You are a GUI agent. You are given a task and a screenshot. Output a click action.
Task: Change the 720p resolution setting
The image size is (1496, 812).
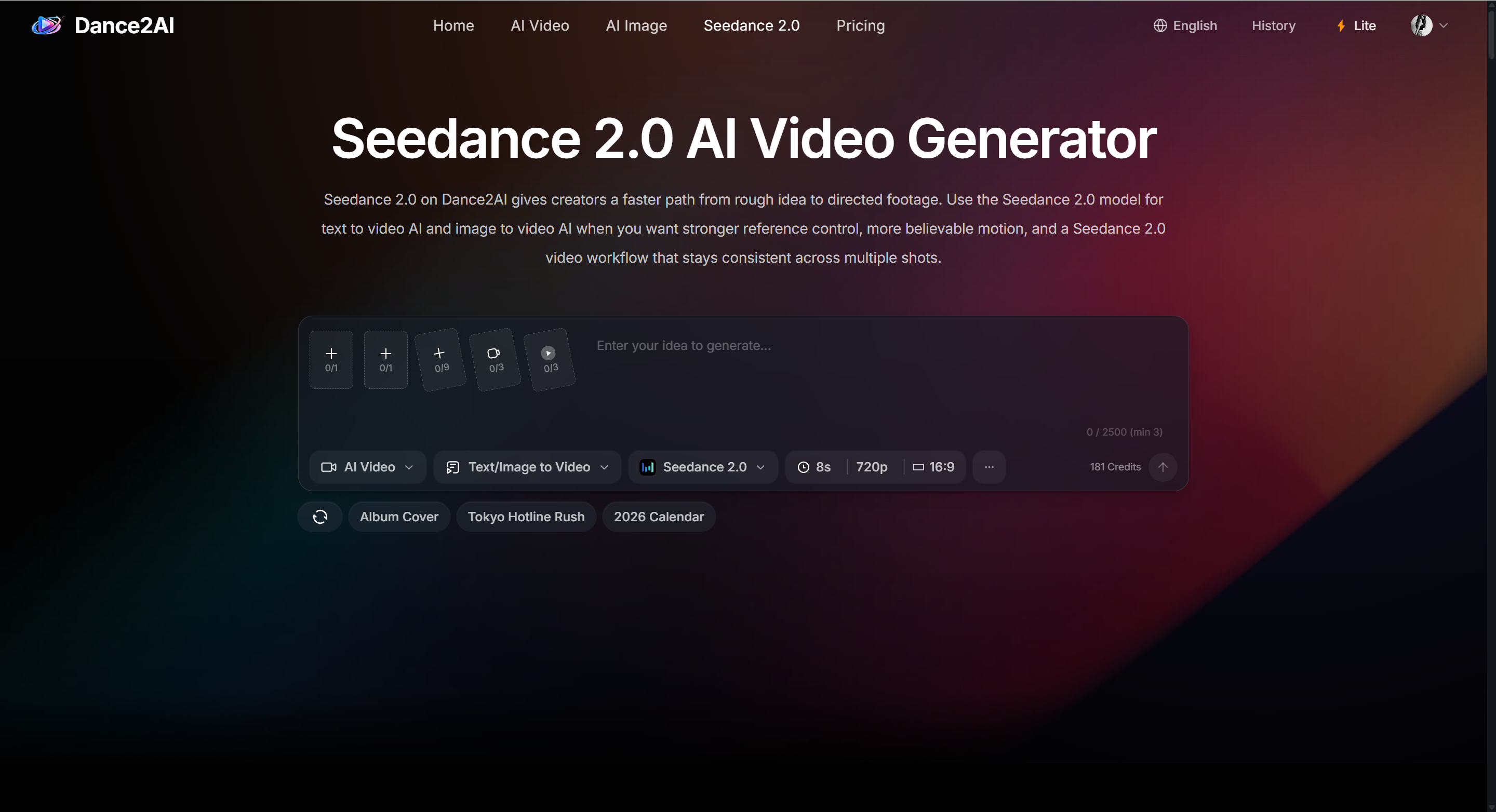point(872,467)
